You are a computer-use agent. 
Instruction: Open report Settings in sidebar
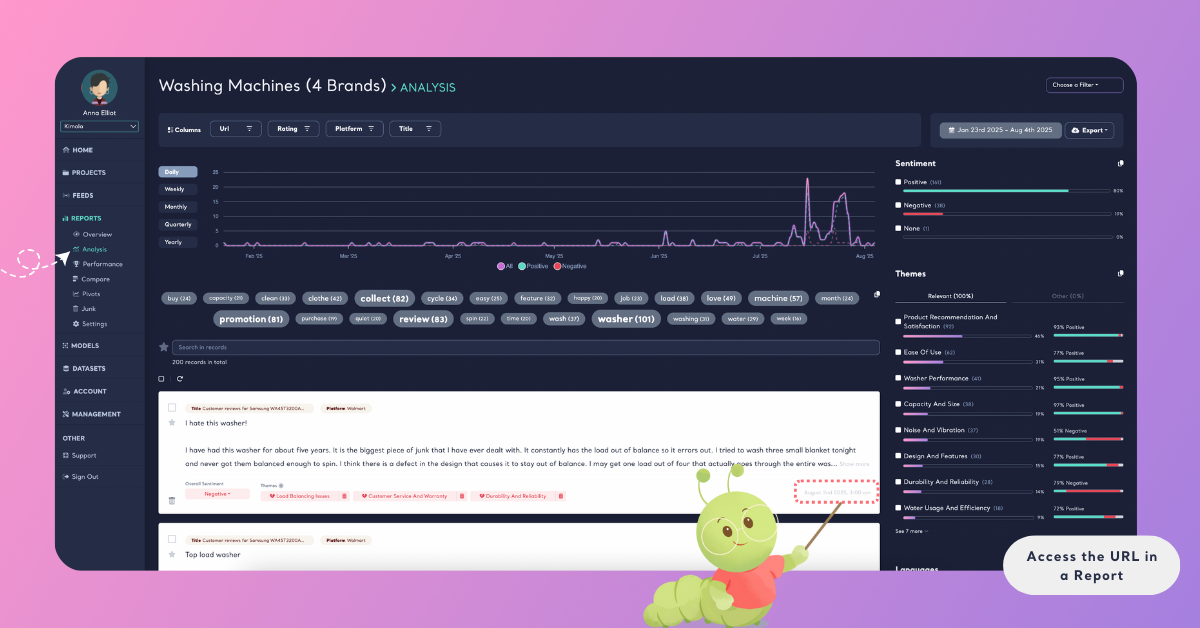click(x=90, y=324)
